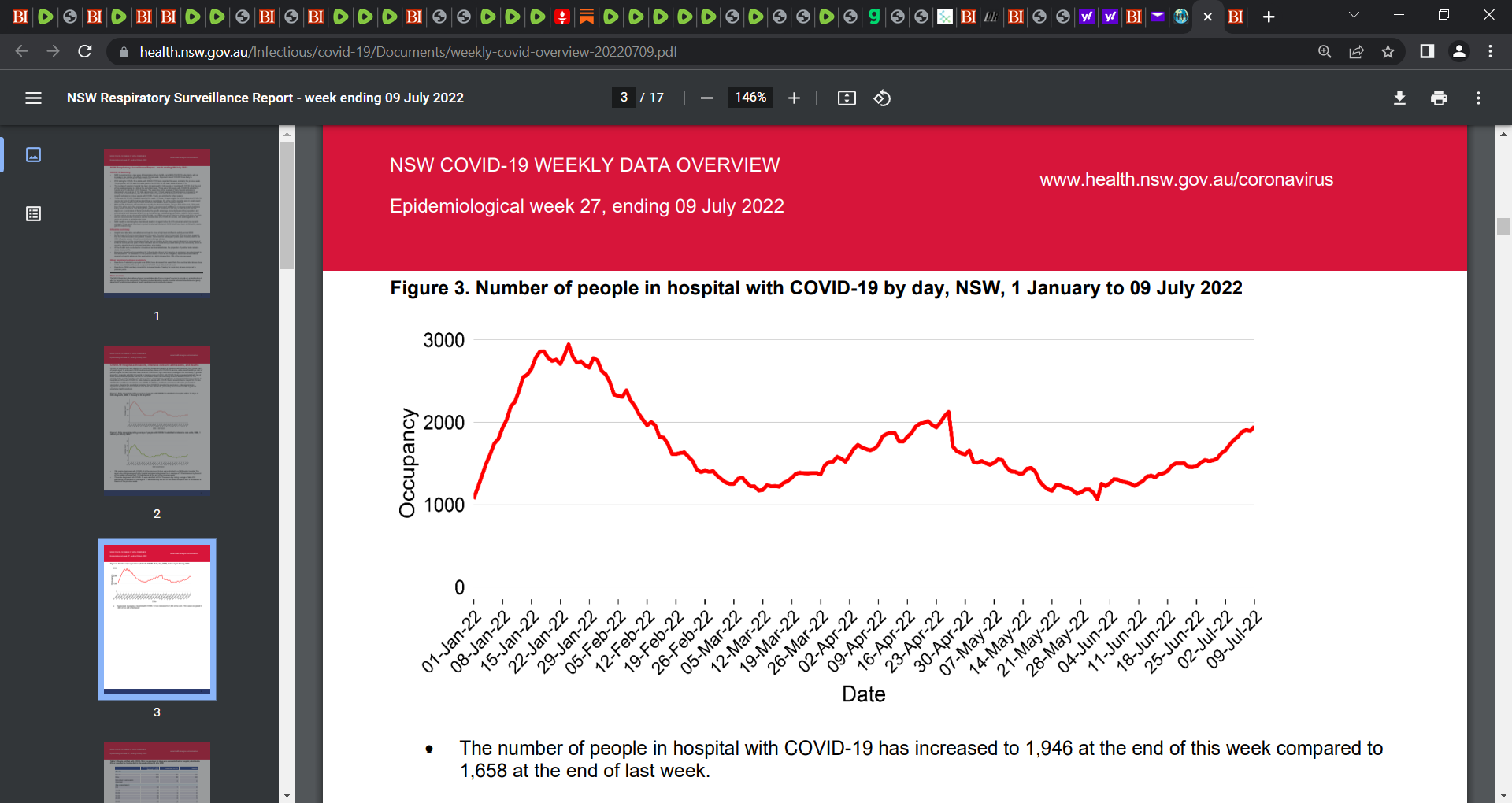Open page 2 thumbnail
Screen dimensions: 1512x803
pyautogui.click(x=157, y=419)
